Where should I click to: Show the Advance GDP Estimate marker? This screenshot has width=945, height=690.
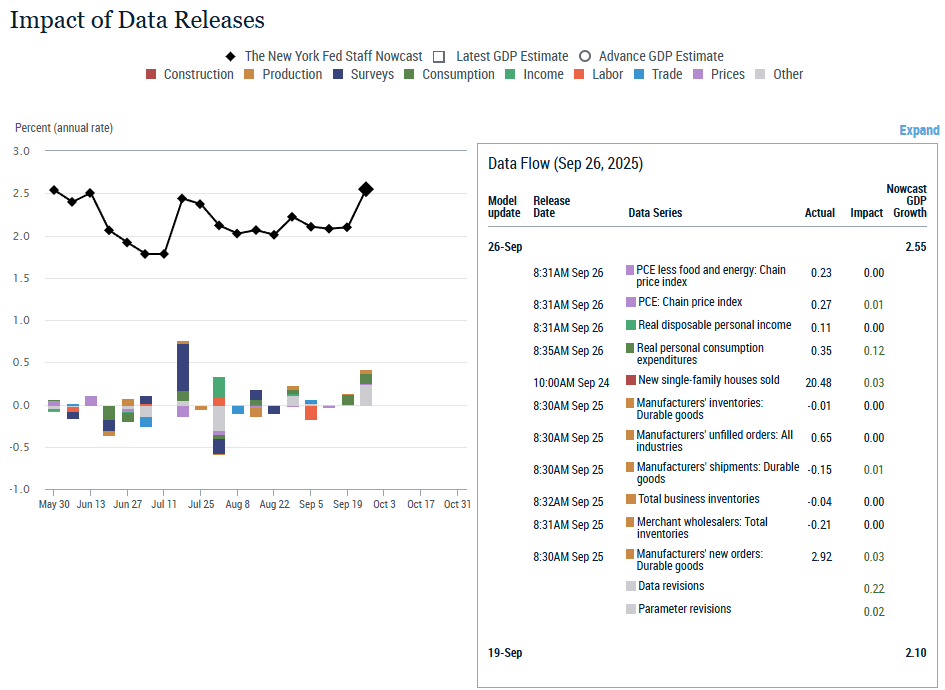pyautogui.click(x=585, y=56)
